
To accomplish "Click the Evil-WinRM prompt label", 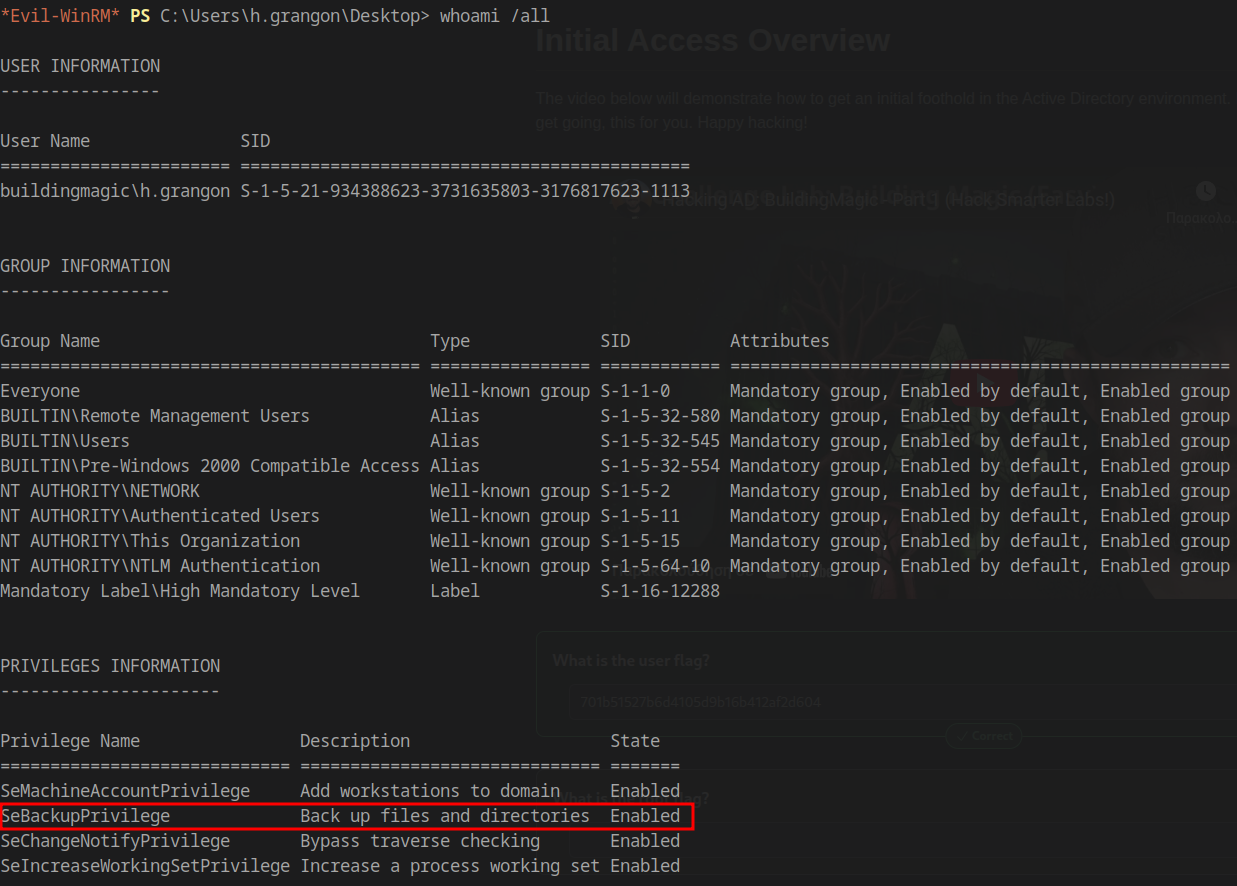I will [60, 16].
